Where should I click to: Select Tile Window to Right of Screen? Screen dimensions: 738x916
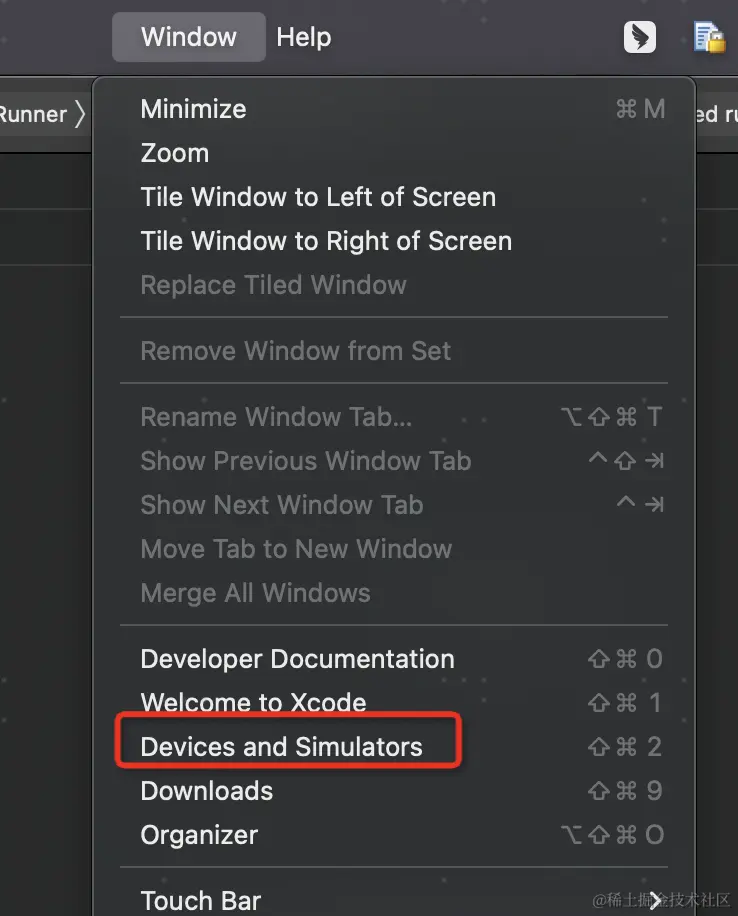[326, 241]
